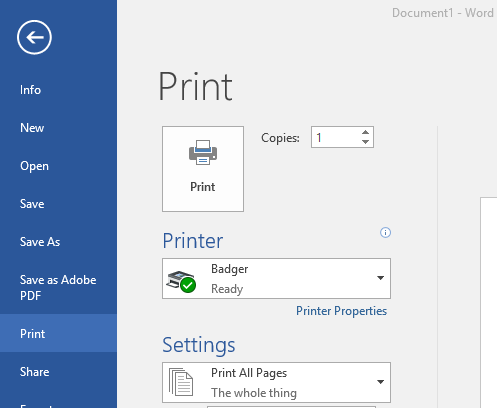Select Save as Adobe PDF
Screen dimensions: 497x408
point(58,287)
